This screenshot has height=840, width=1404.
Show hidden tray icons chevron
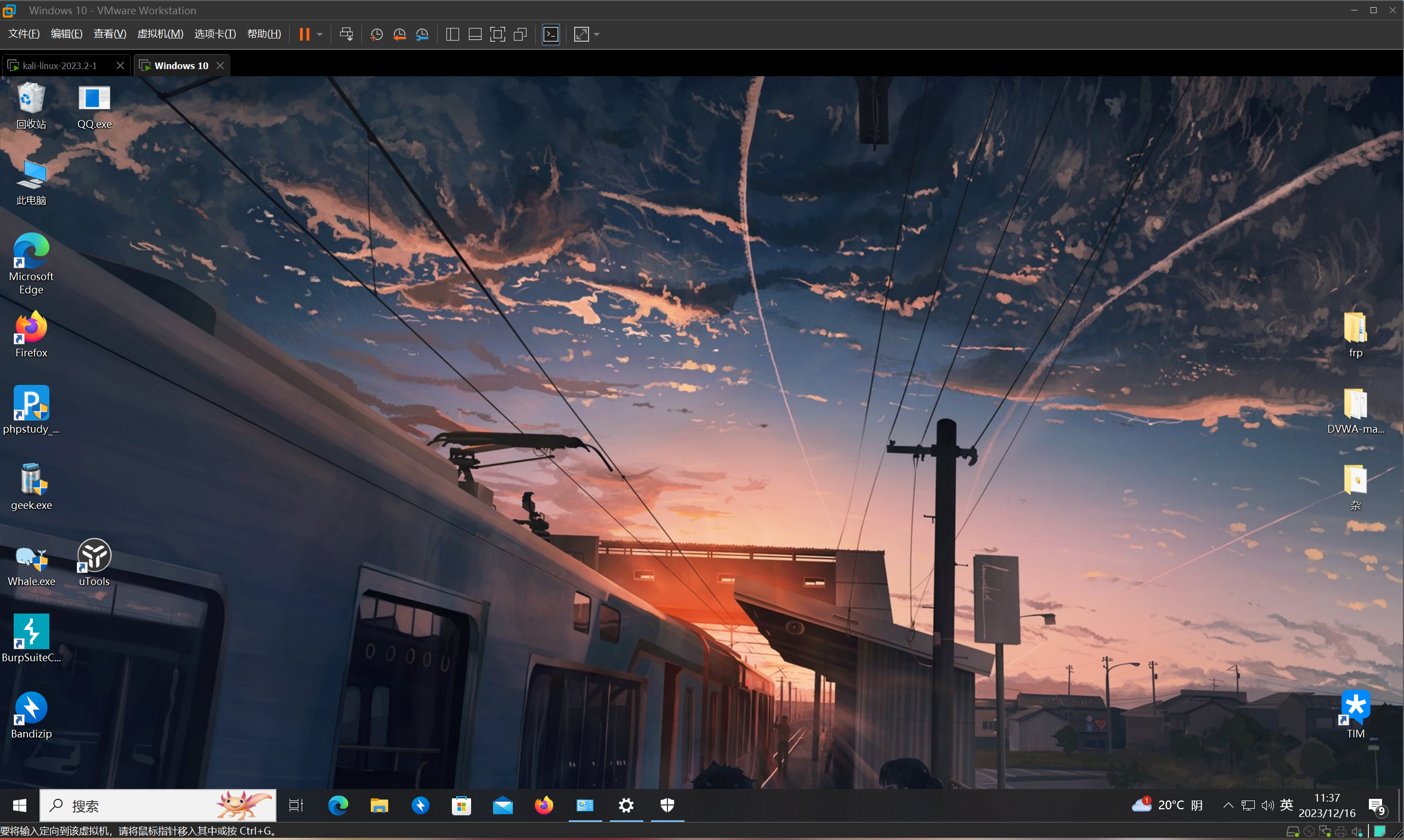(x=1228, y=805)
